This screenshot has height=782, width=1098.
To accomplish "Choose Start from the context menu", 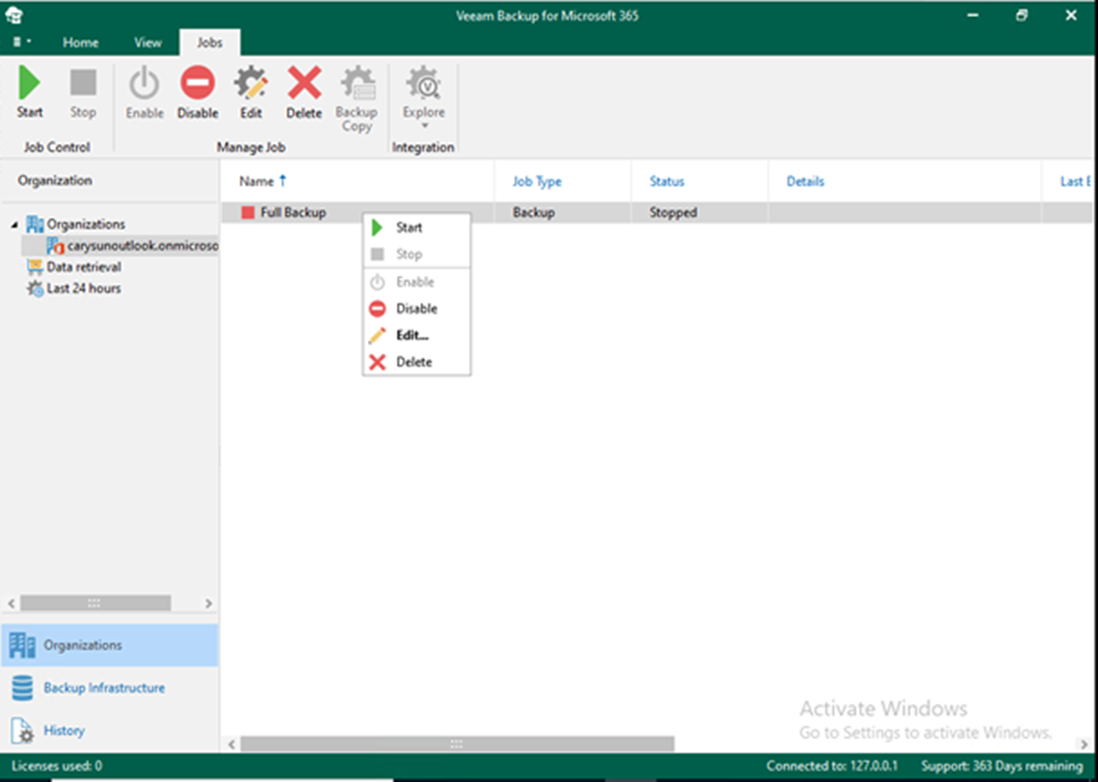I will click(417, 228).
